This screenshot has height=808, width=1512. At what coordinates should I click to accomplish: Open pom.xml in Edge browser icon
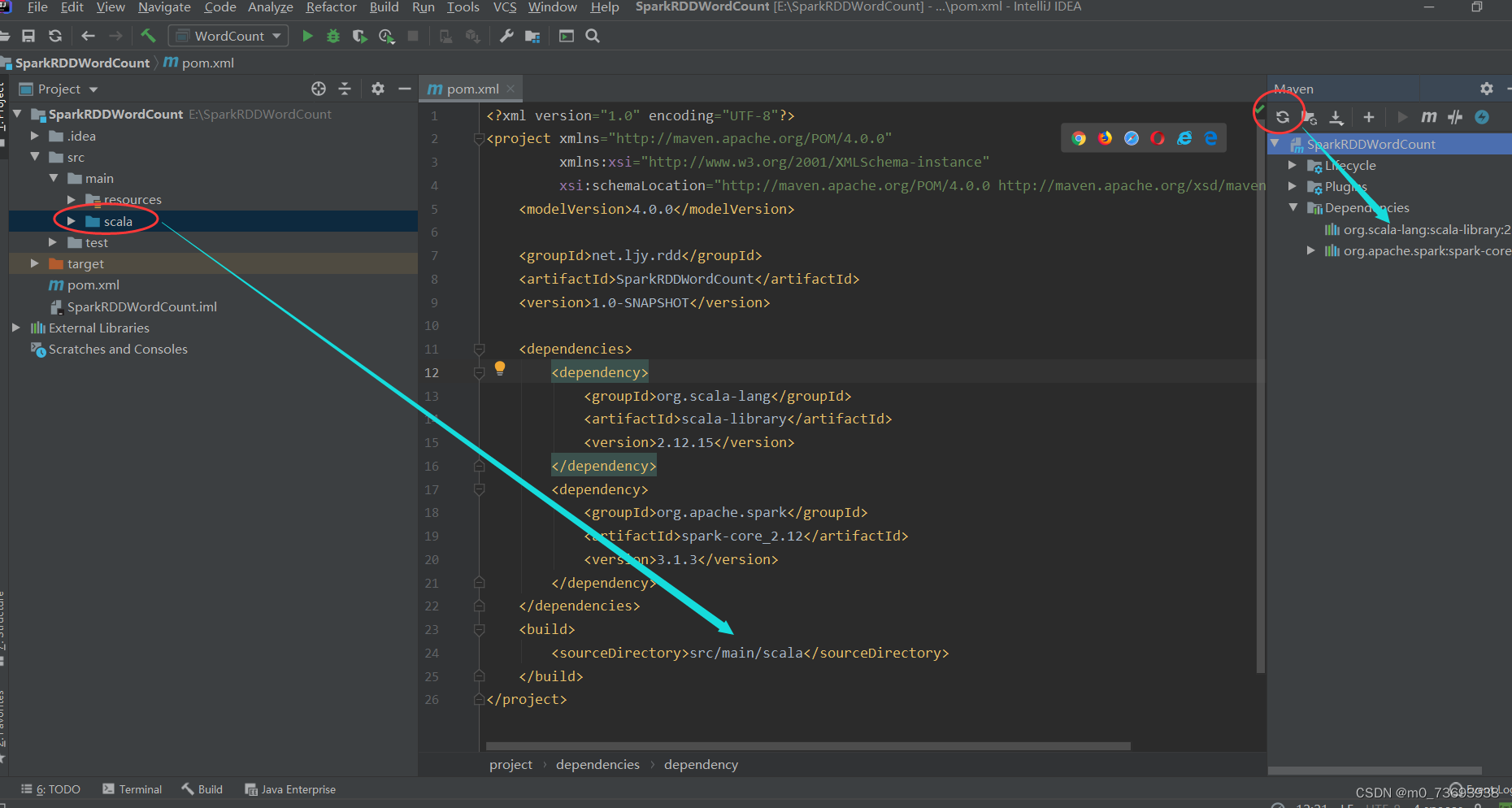[x=1211, y=138]
